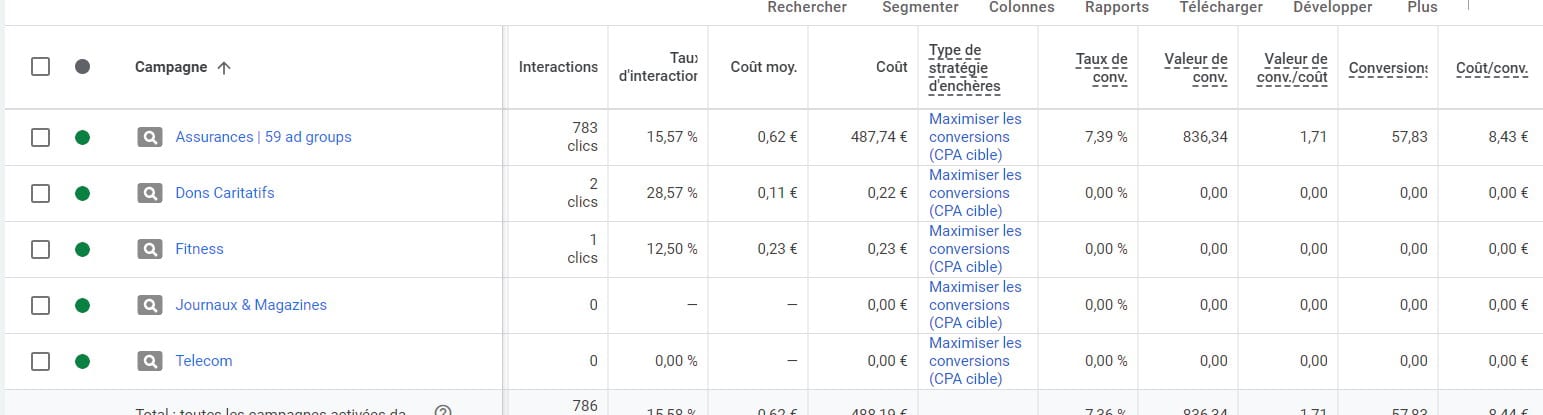Click the search campaign icon for Fitness

pos(149,249)
